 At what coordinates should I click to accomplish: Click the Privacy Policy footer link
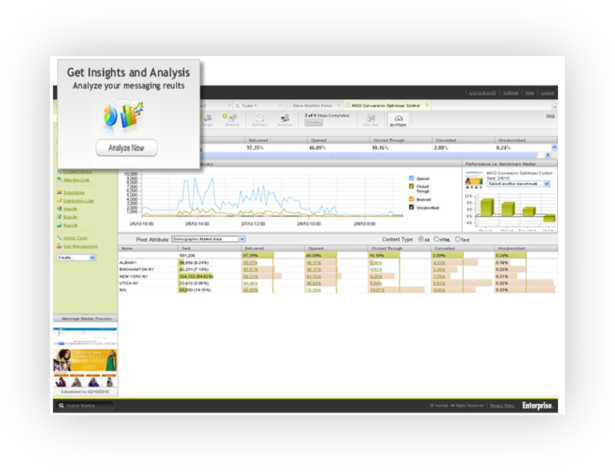tap(502, 406)
